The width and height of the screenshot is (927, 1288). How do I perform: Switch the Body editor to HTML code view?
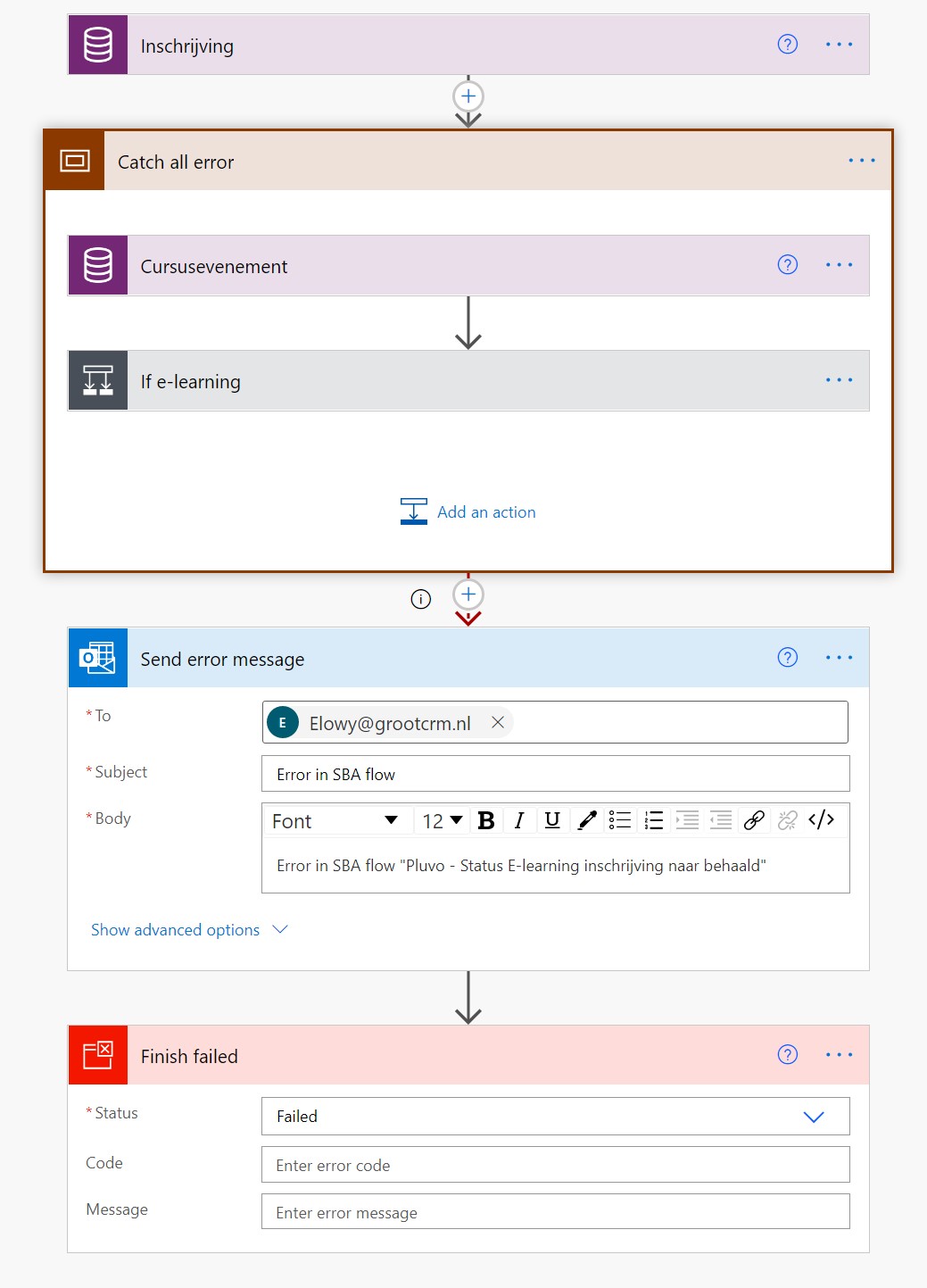[821, 820]
